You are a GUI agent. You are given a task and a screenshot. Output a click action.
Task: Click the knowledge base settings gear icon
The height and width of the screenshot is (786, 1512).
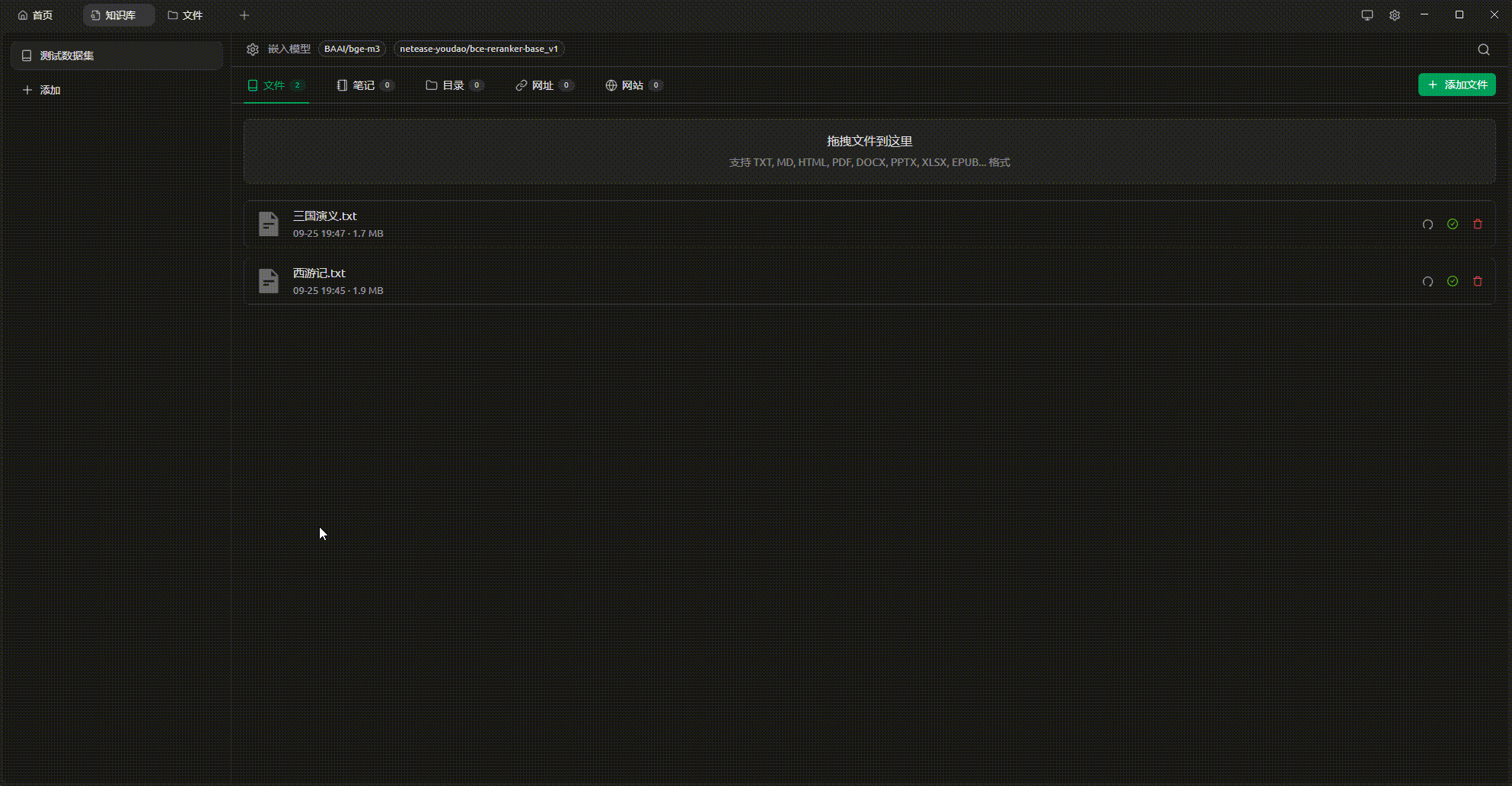point(253,50)
